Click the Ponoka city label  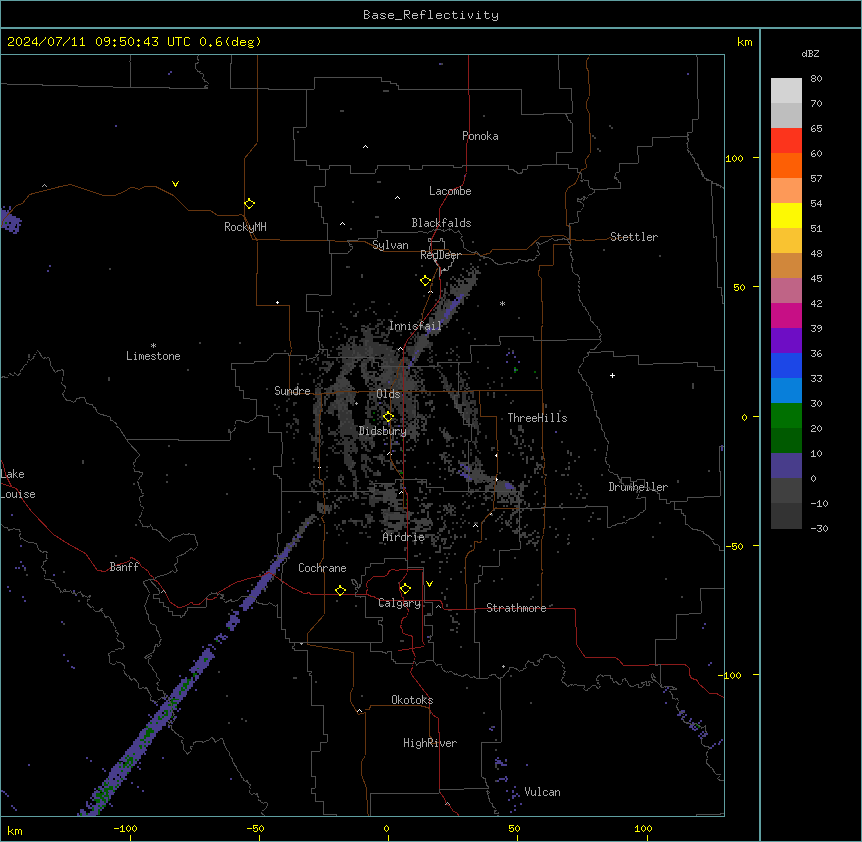click(x=480, y=136)
